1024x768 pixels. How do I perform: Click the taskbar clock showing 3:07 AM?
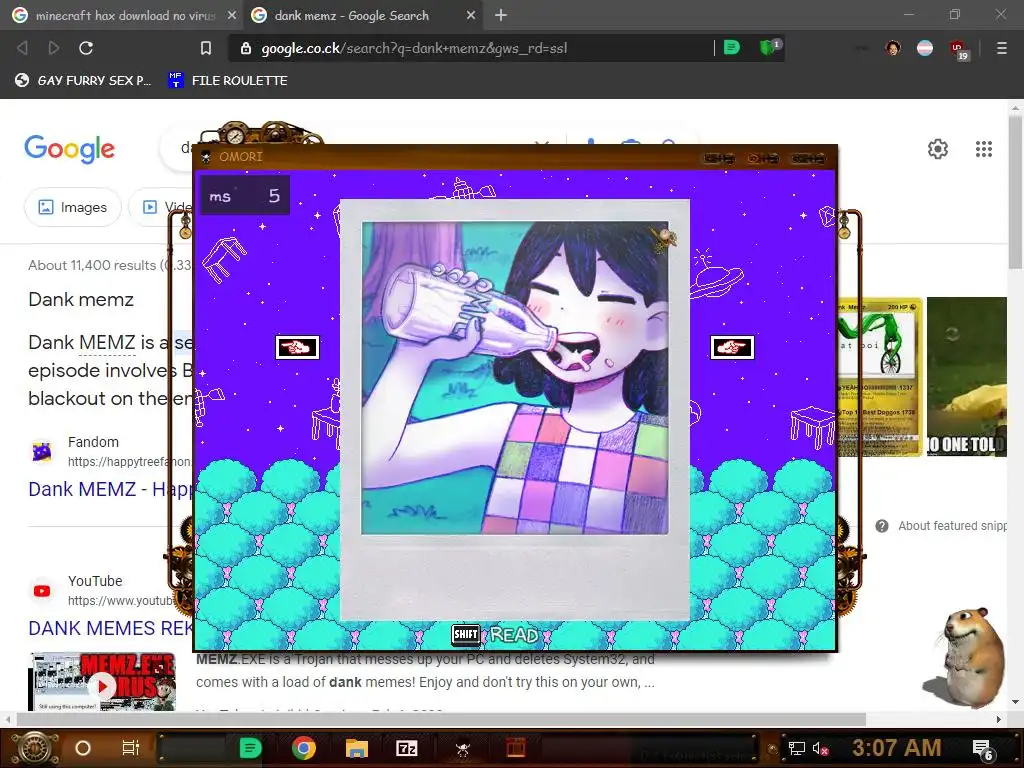pyautogui.click(x=896, y=748)
